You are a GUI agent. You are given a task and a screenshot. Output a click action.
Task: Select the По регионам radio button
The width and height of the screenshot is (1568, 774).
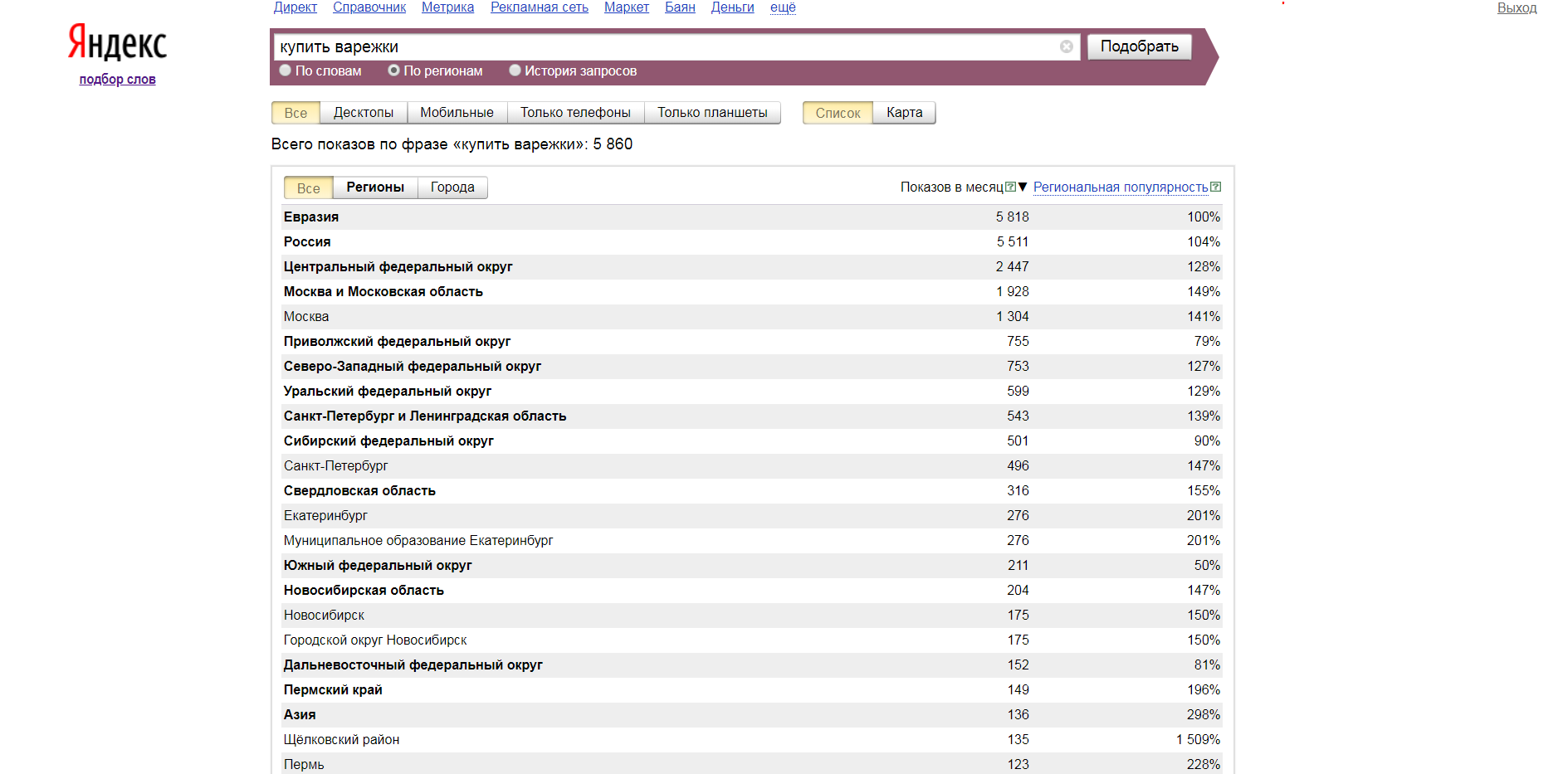tap(394, 71)
